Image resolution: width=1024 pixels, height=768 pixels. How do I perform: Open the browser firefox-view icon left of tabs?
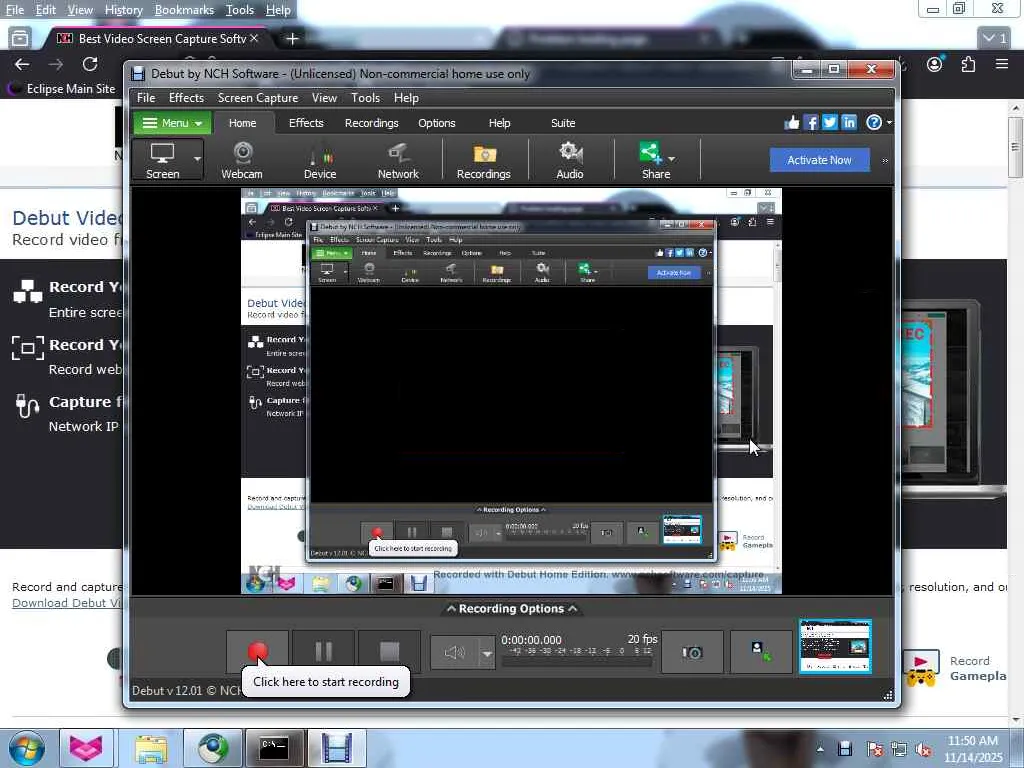point(20,39)
